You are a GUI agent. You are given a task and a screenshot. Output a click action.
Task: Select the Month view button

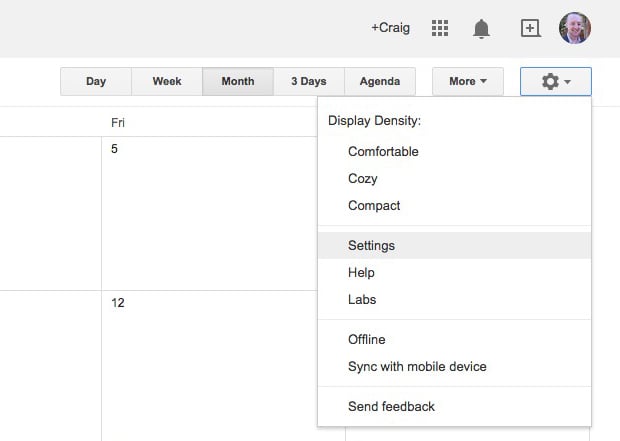[x=238, y=81]
